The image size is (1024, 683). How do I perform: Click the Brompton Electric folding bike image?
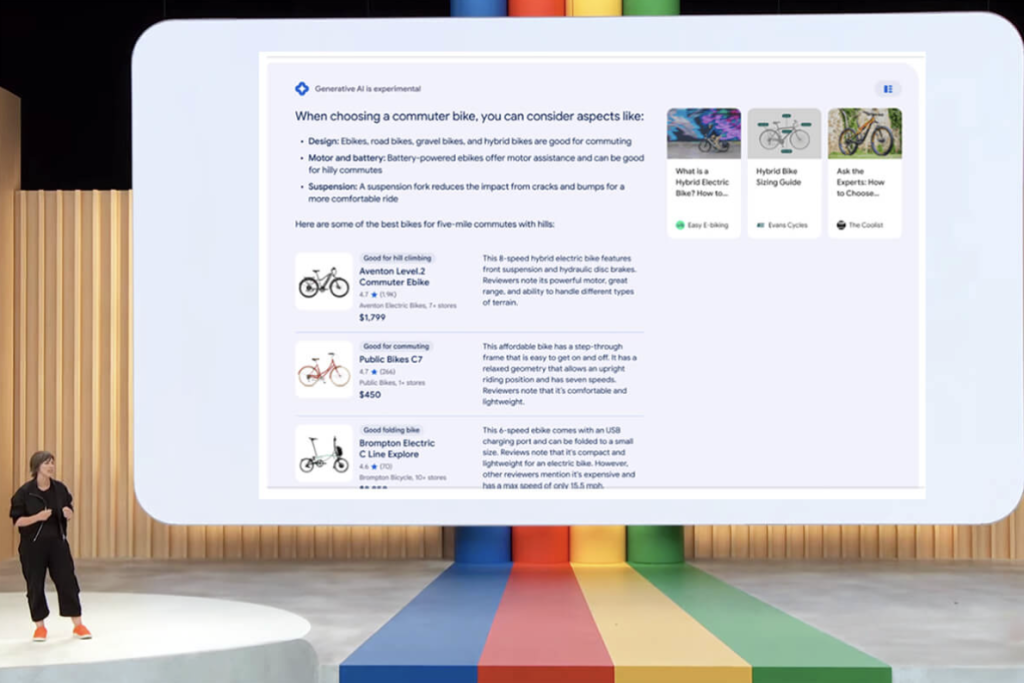(324, 454)
